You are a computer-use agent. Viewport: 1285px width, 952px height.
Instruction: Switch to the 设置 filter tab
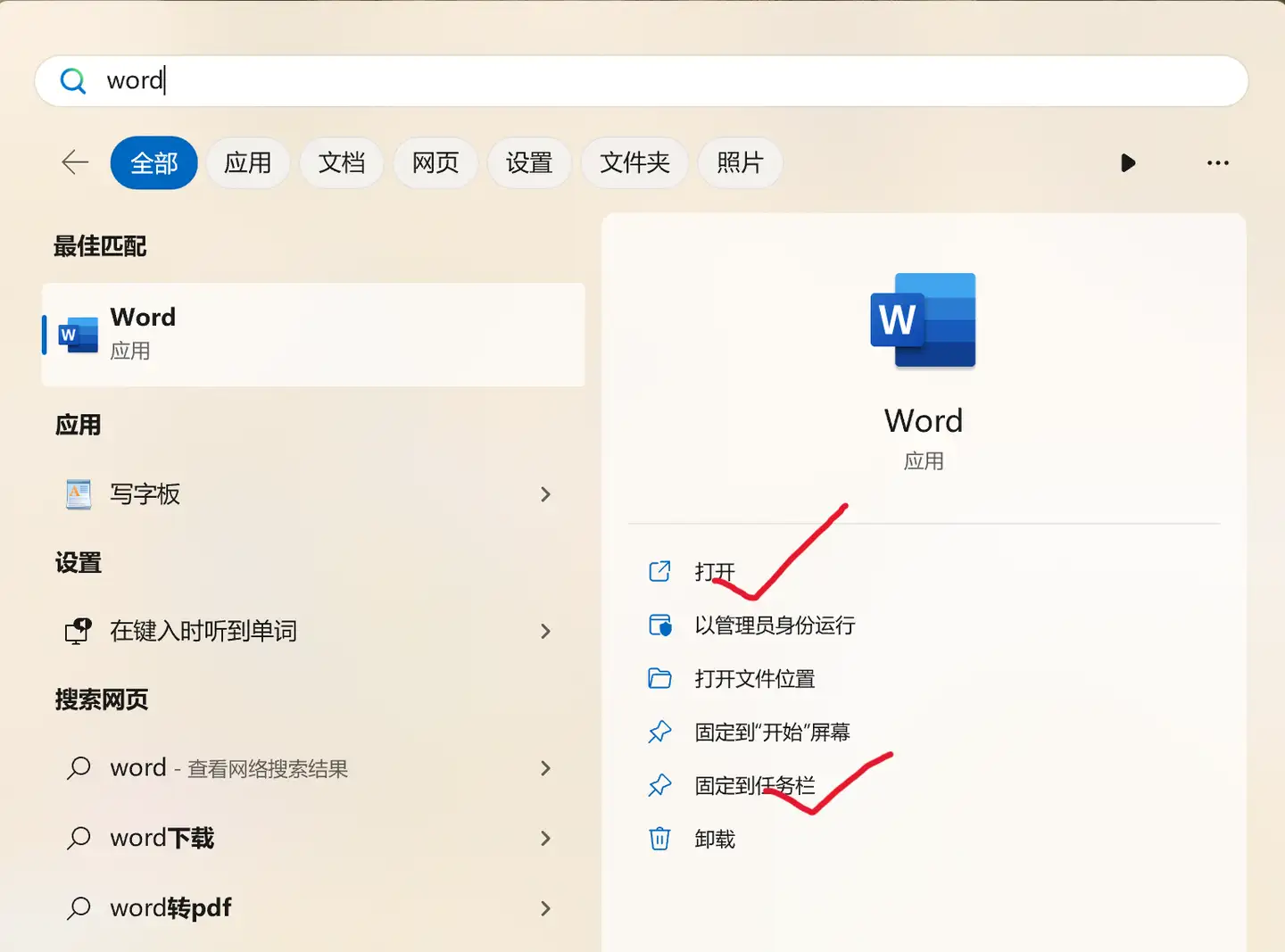coord(529,162)
